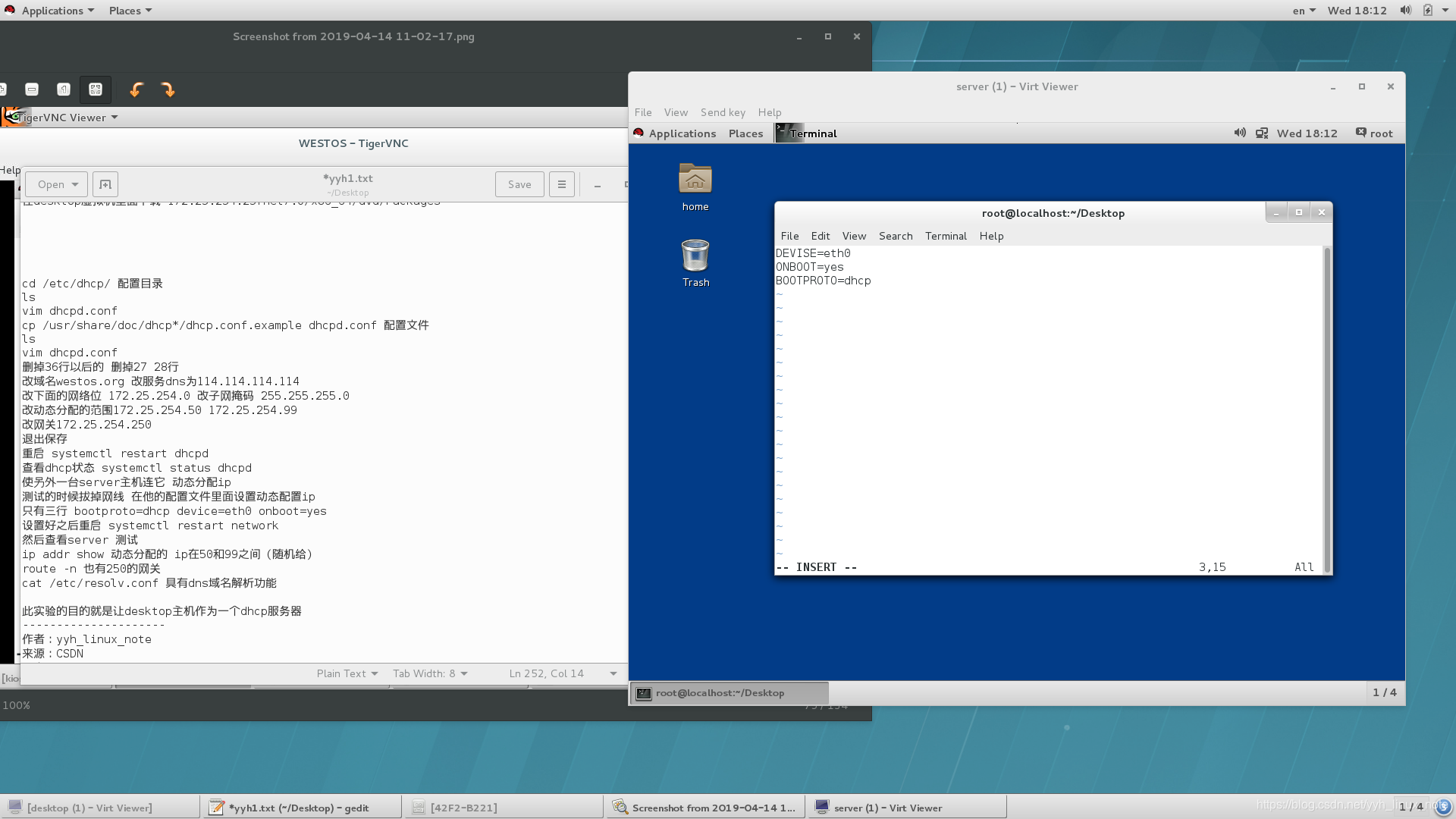
Task: Click the zoom out icon in image viewer
Action: pyautogui.click(x=32, y=89)
